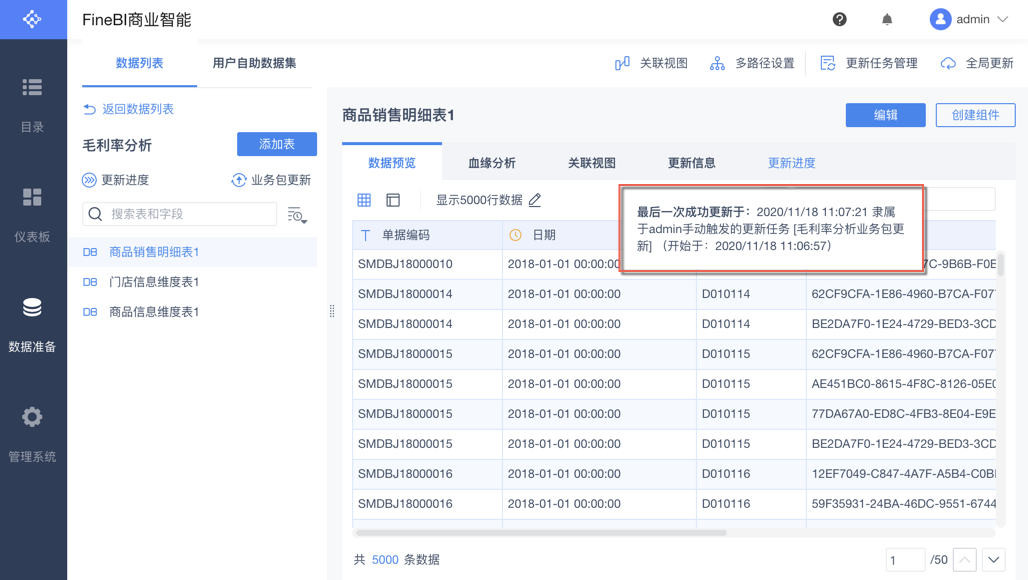Open the 数据准备 data preparation section
Viewport: 1028px width, 580px height.
coord(32,325)
